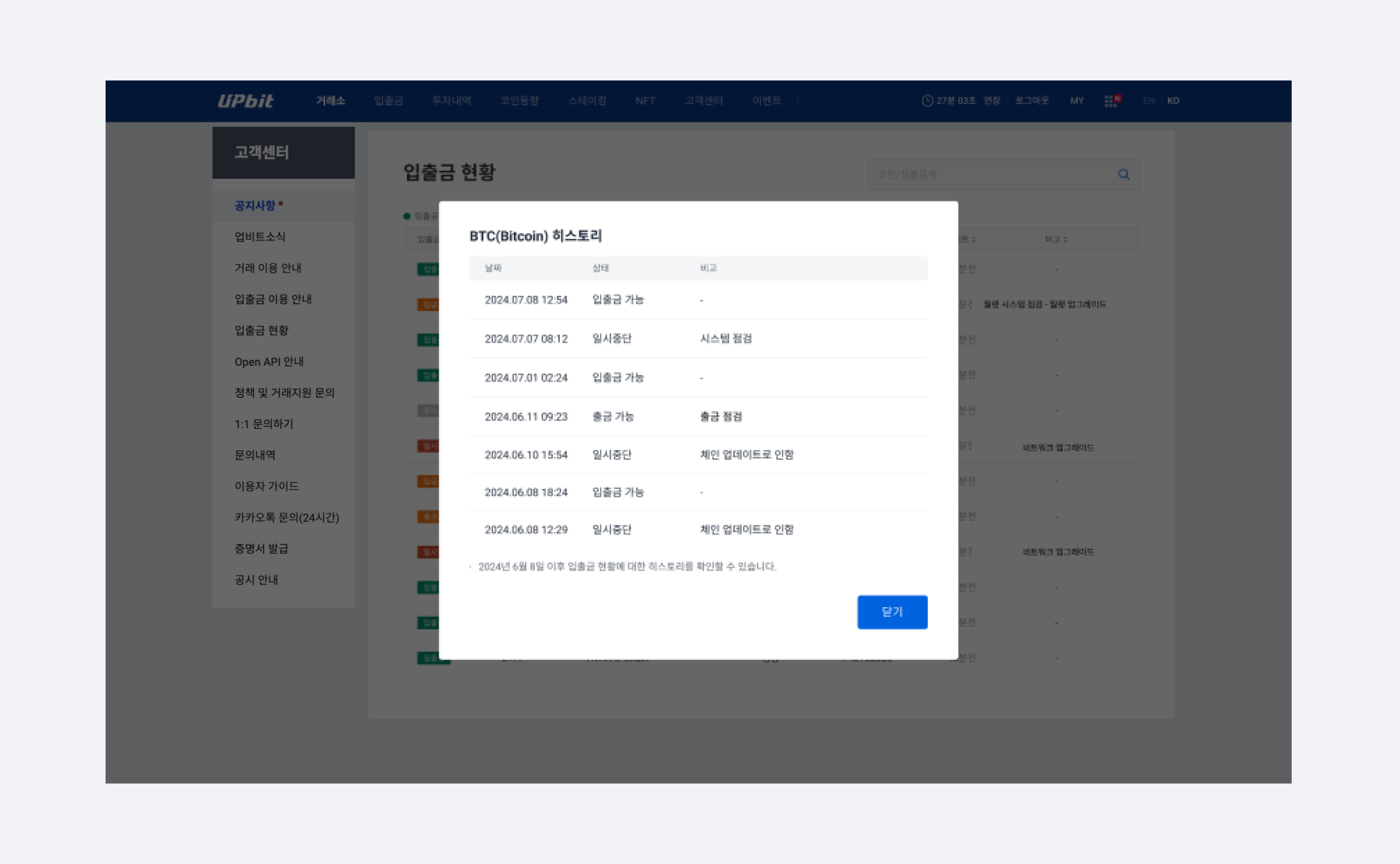Click the 날짜 column header in dialog
The height and width of the screenshot is (864, 1400).
[x=493, y=268]
